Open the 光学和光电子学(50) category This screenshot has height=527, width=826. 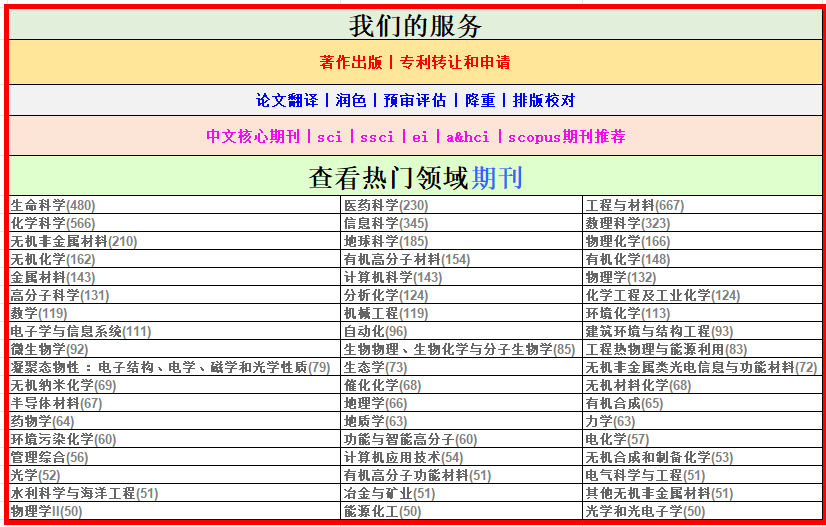pyautogui.click(x=645, y=511)
